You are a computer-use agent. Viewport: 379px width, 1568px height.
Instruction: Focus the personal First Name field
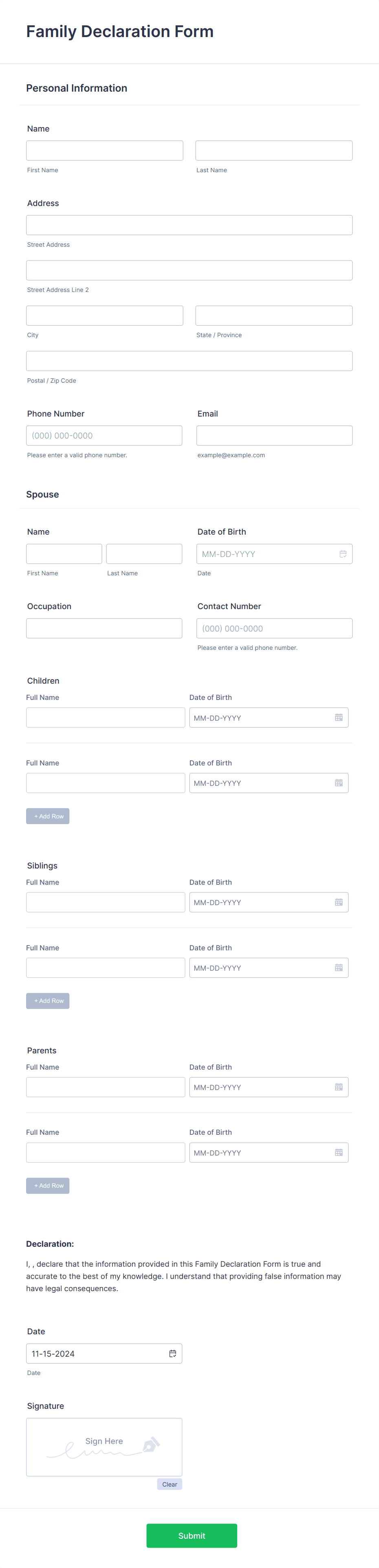click(x=105, y=150)
